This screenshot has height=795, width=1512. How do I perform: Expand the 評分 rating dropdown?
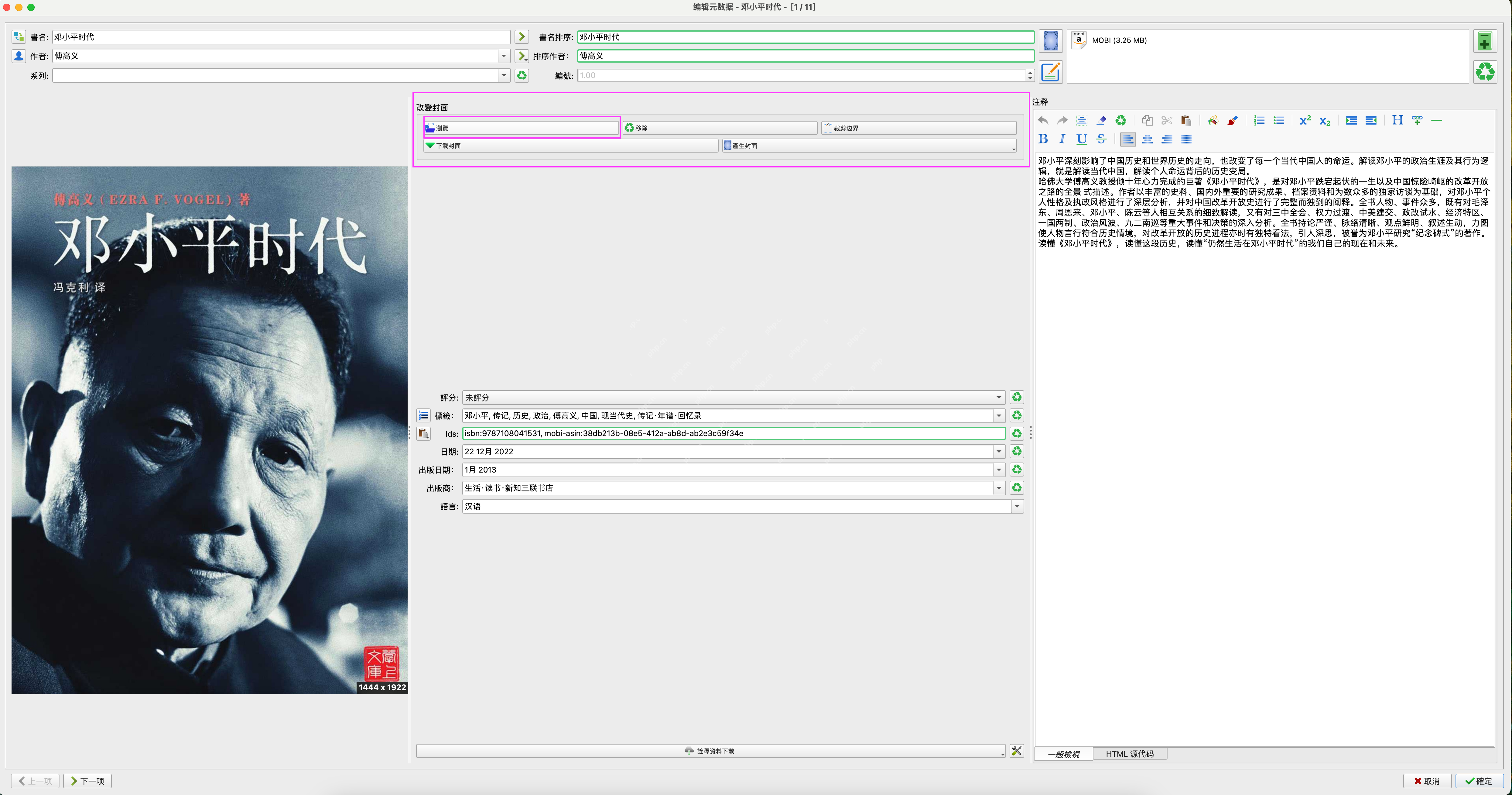(x=998, y=397)
